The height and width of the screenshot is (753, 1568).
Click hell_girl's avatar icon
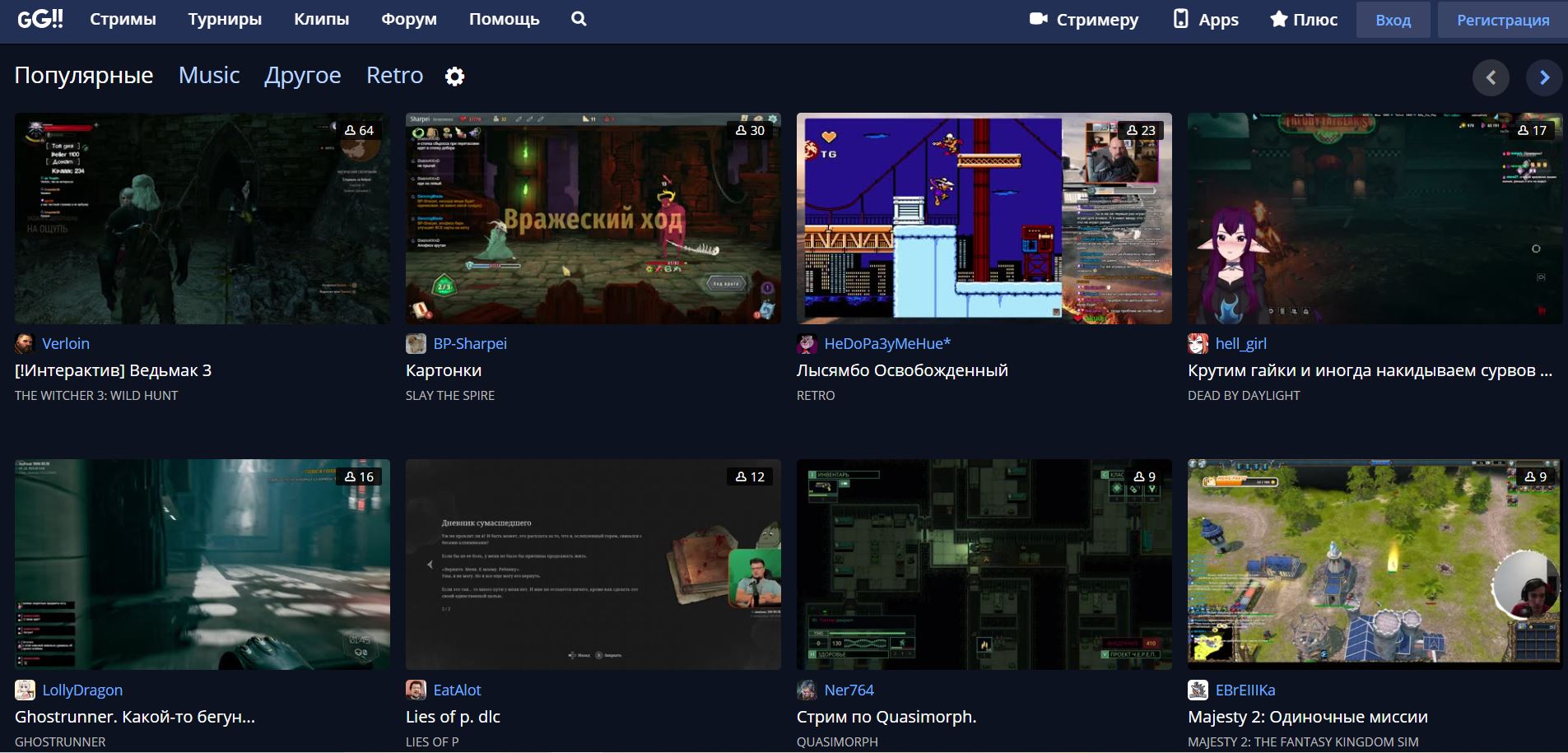pos(1198,343)
